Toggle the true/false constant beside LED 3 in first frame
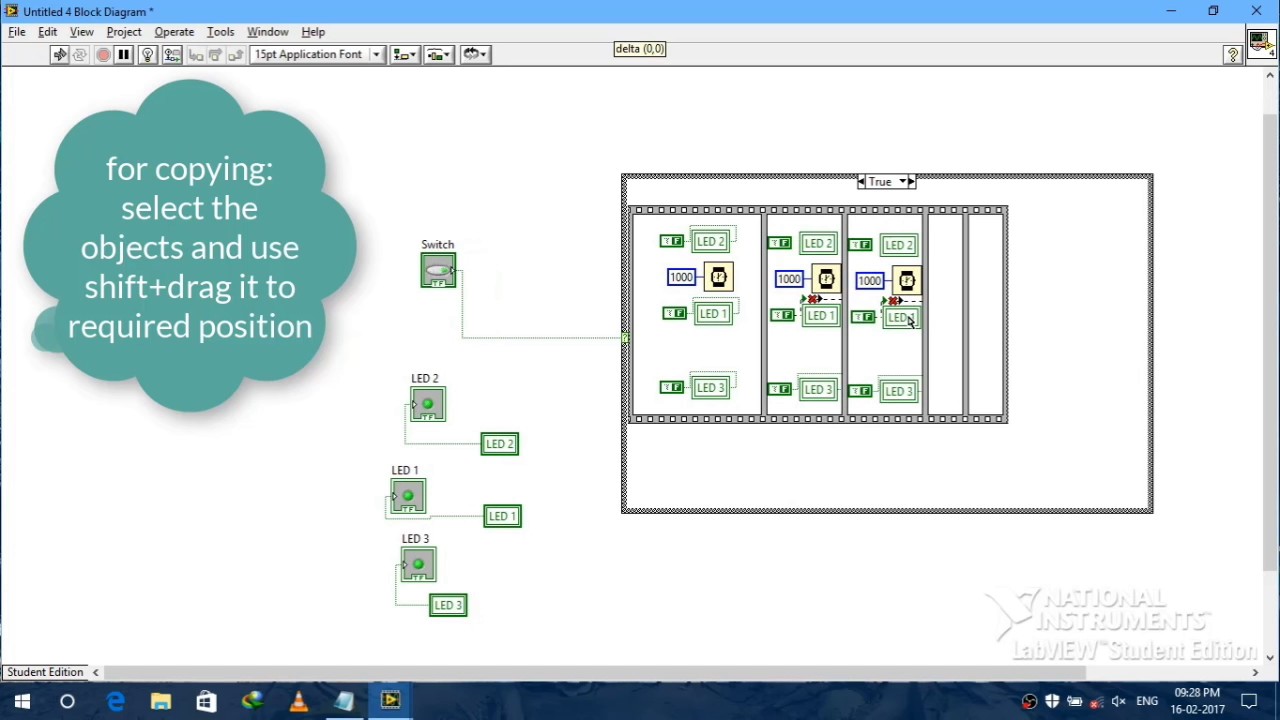 point(672,387)
